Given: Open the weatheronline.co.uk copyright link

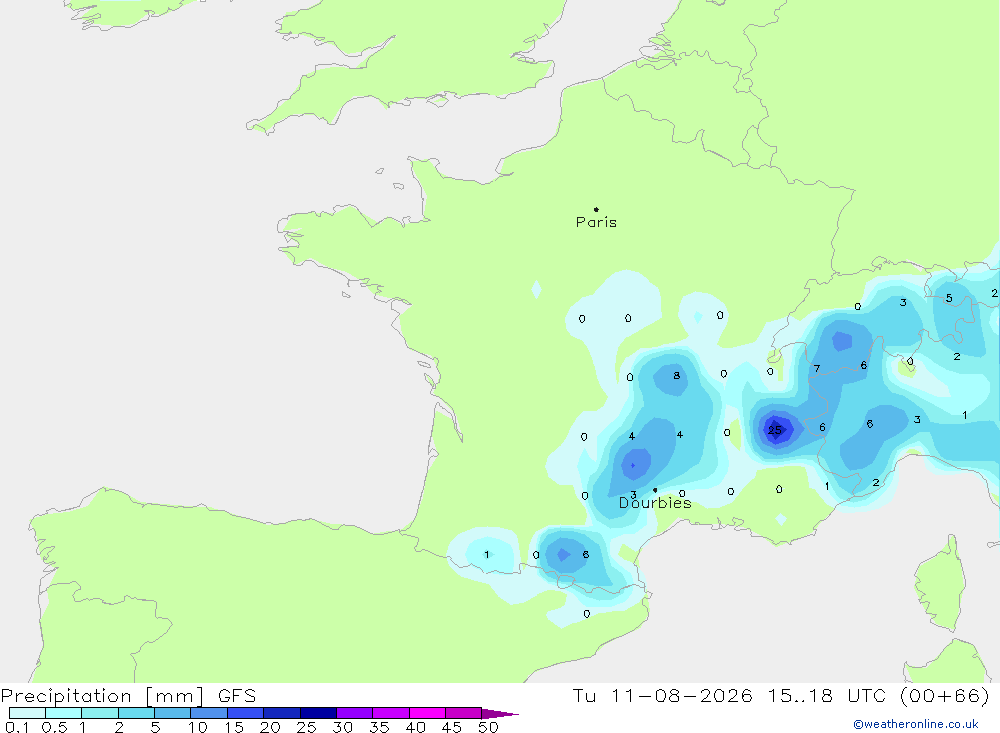Looking at the screenshot, I should click(x=916, y=724).
